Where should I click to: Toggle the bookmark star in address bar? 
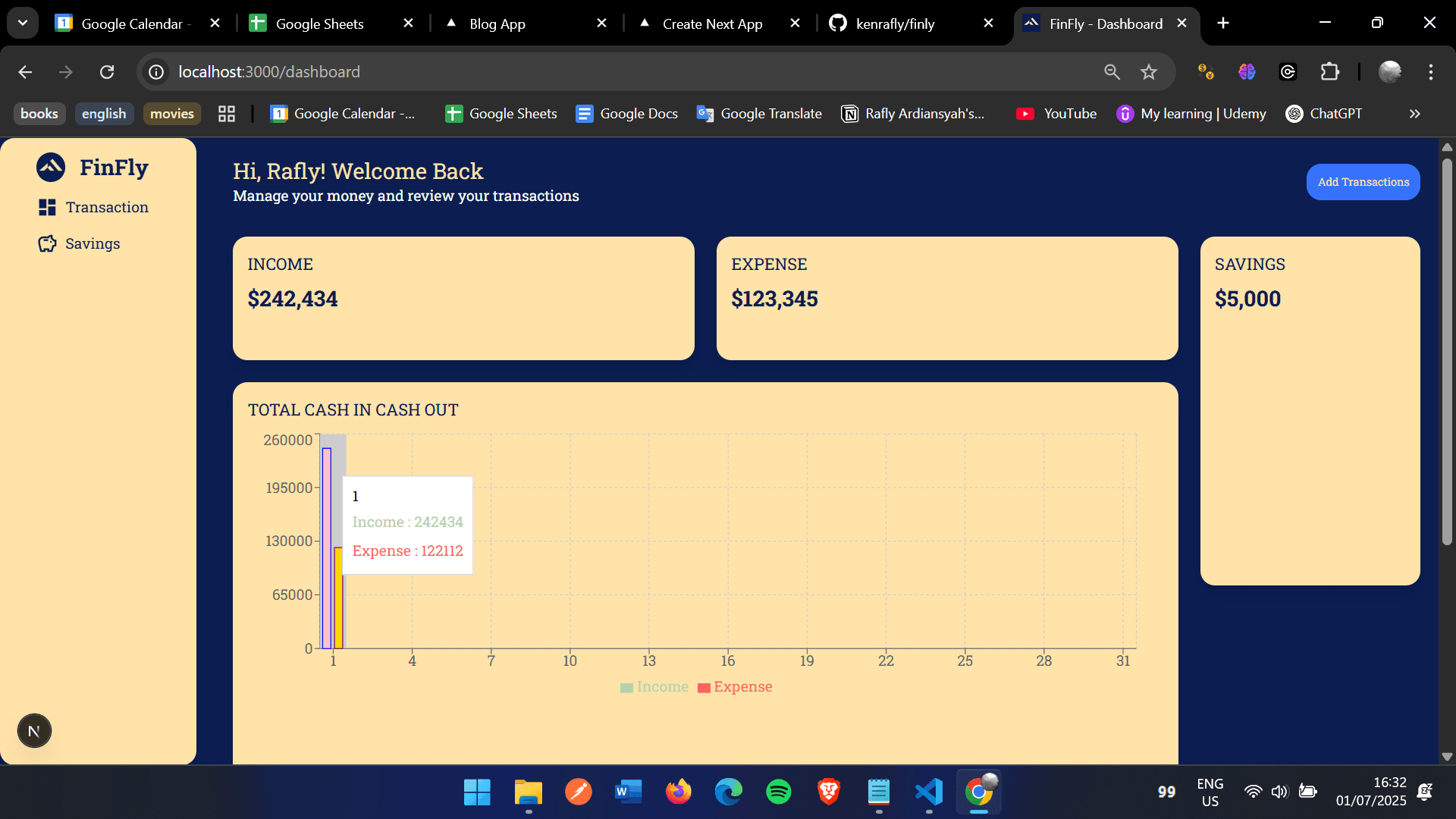pos(1148,71)
